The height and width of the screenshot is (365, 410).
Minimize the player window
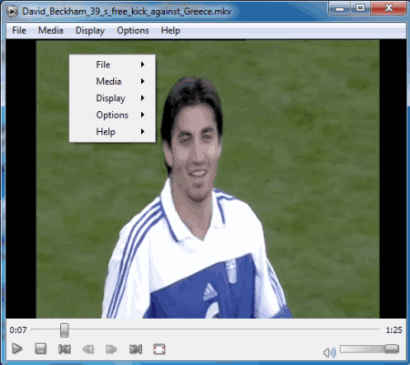(340, 8)
